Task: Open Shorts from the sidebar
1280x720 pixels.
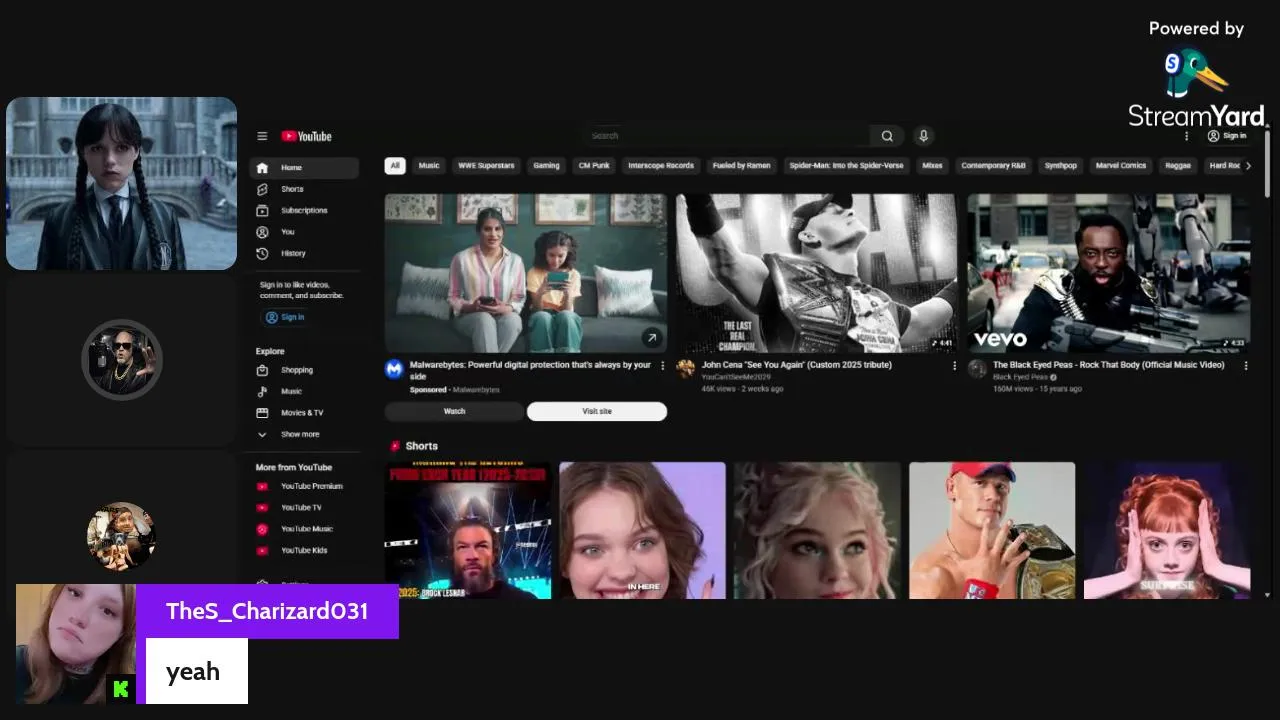Action: [304, 189]
